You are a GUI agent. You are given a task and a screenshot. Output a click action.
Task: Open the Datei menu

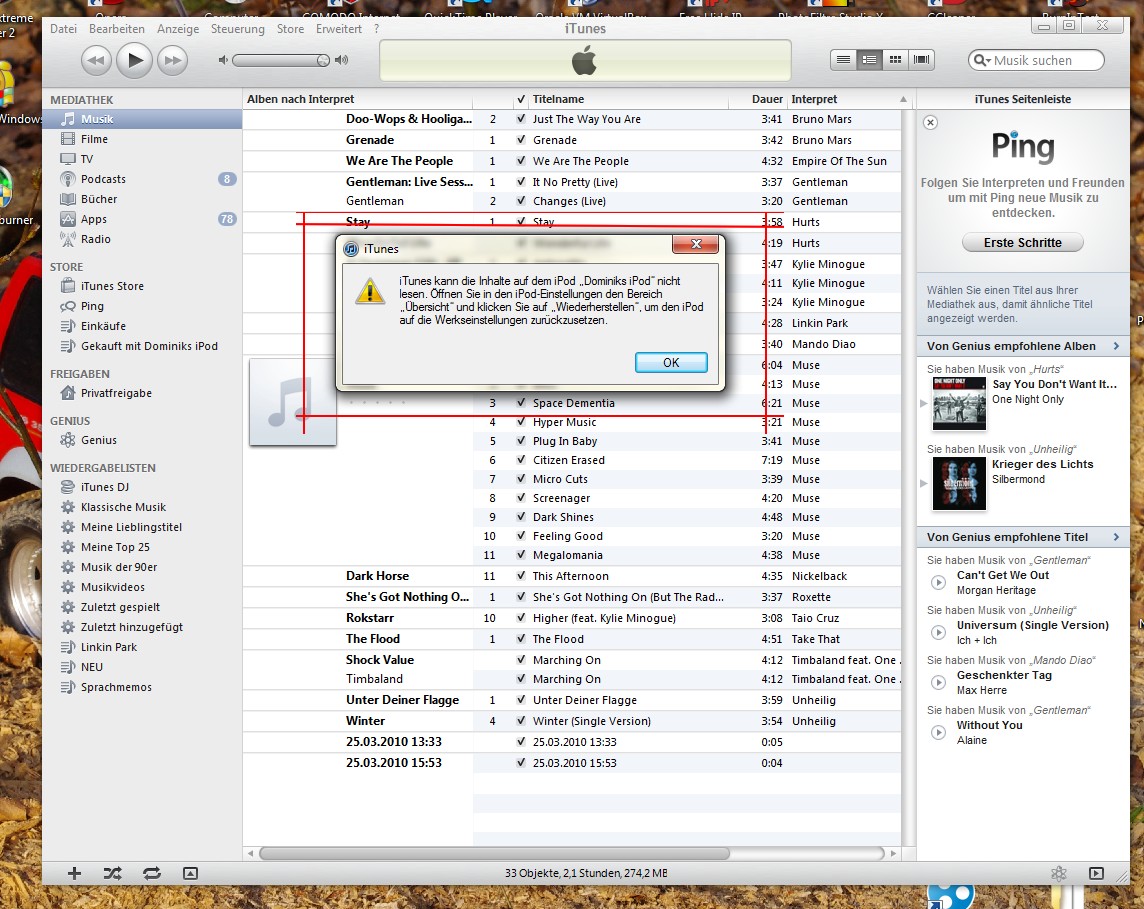point(63,28)
